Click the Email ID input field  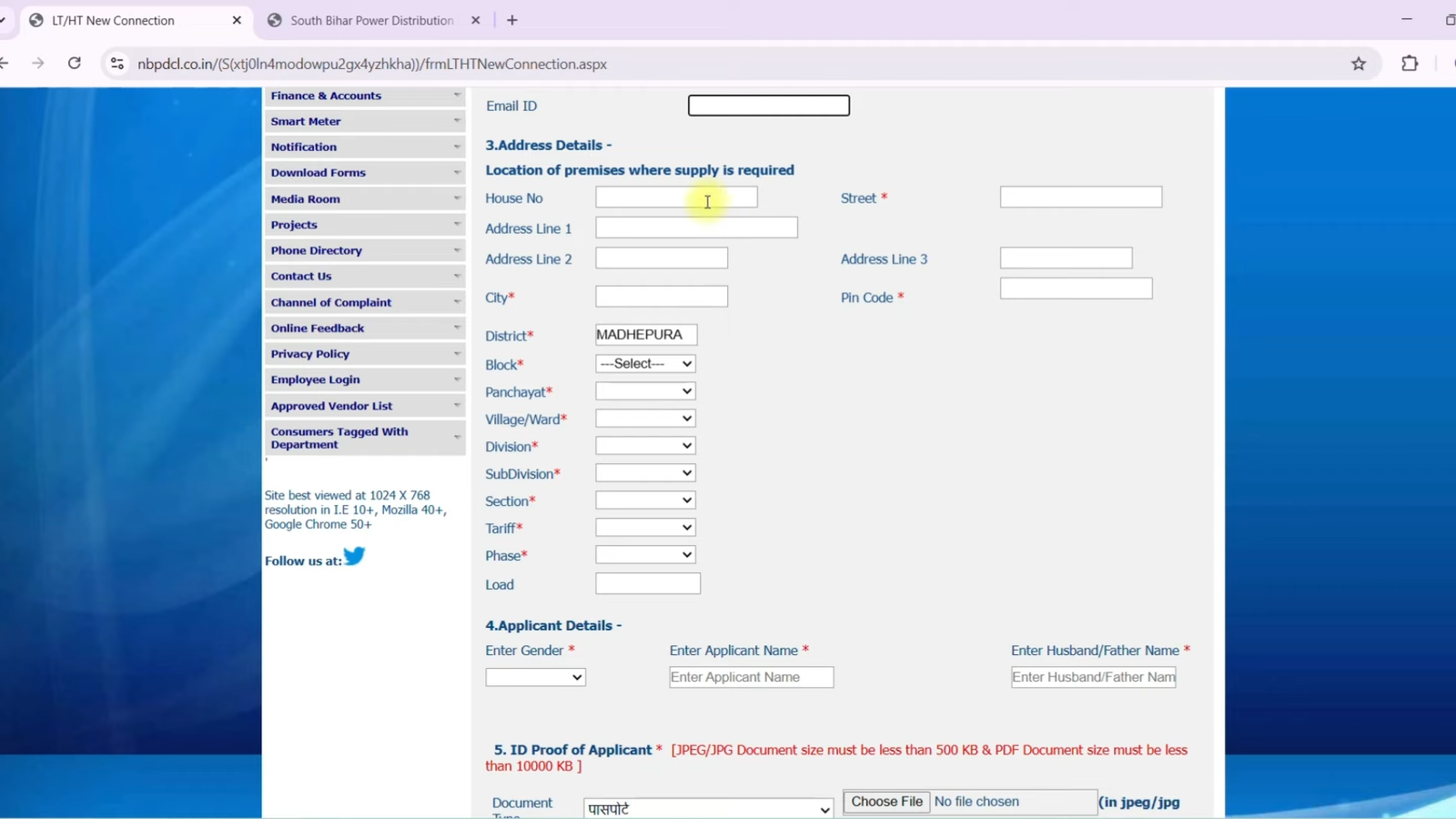click(x=768, y=105)
